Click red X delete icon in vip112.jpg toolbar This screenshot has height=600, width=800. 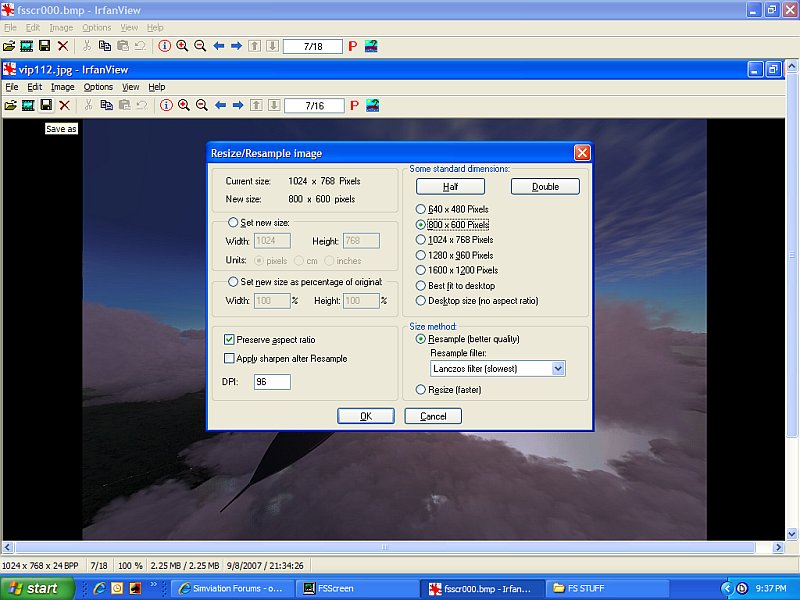[x=64, y=105]
